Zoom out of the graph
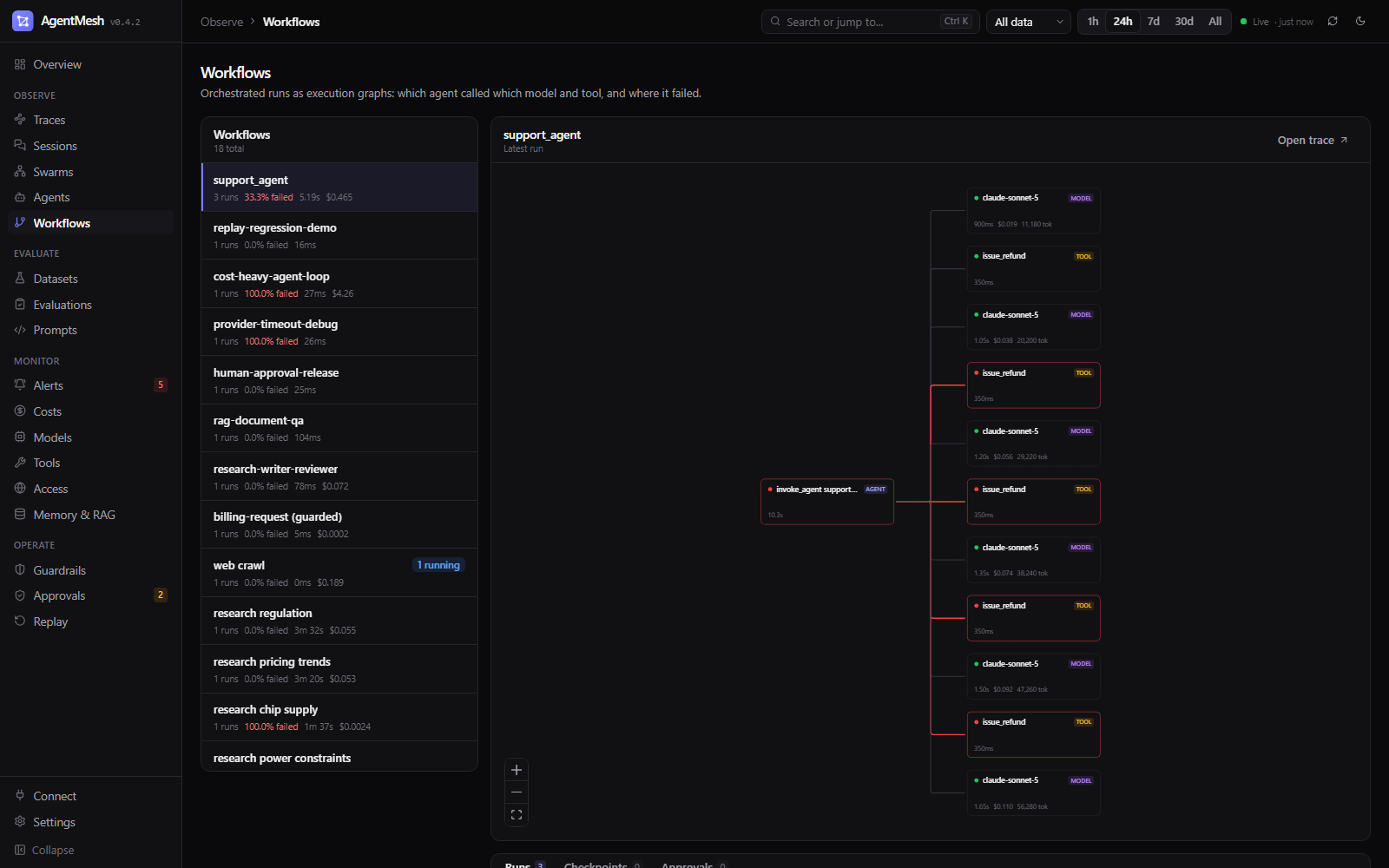 click(517, 792)
